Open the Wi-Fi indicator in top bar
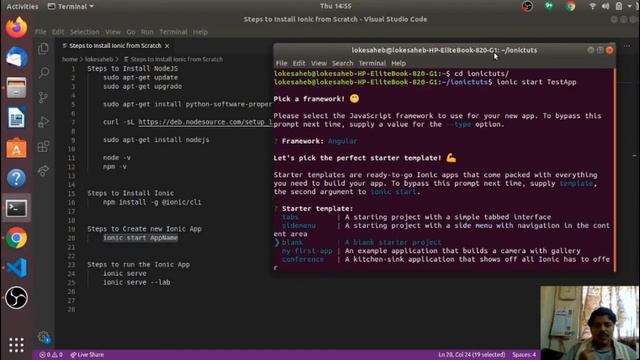640x360 pixels. coord(592,6)
